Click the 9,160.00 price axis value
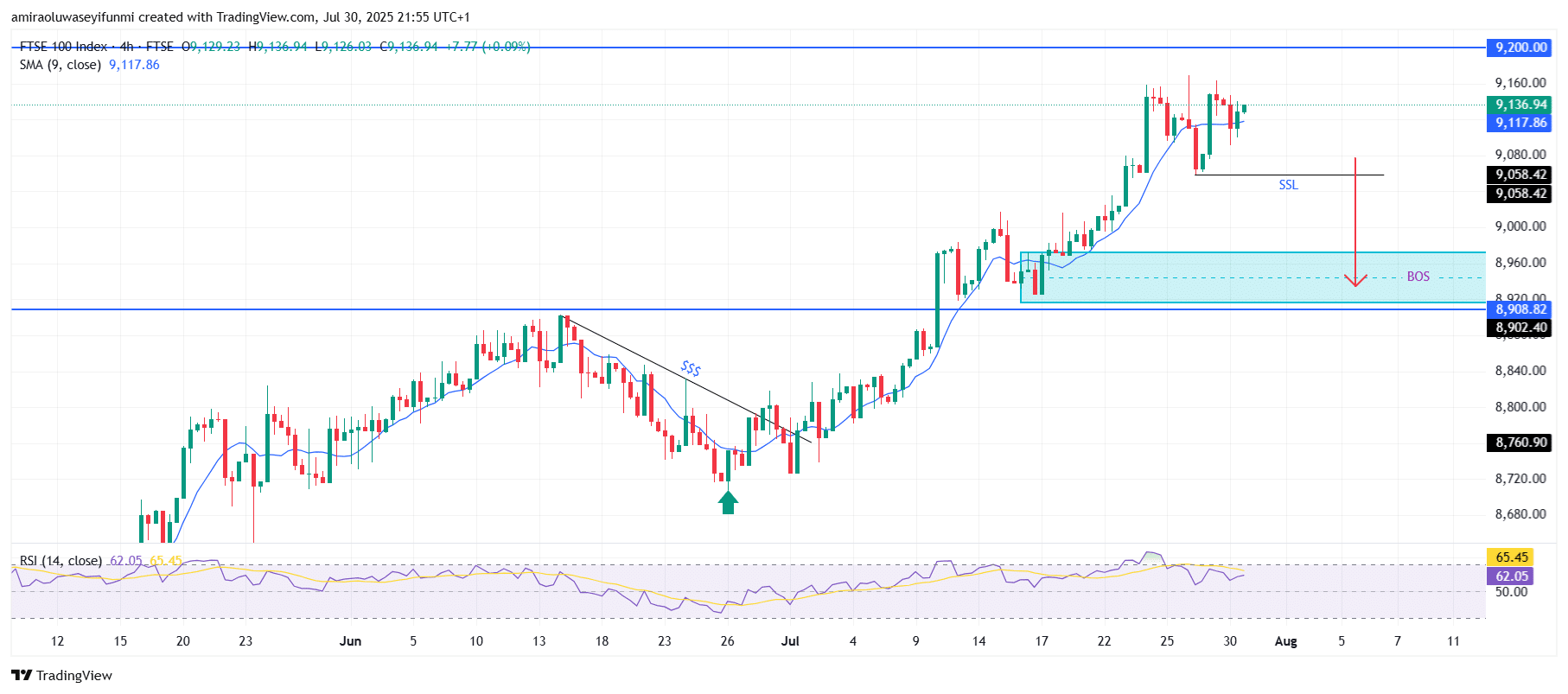Screen dimensions: 1568x694 [x=1520, y=83]
